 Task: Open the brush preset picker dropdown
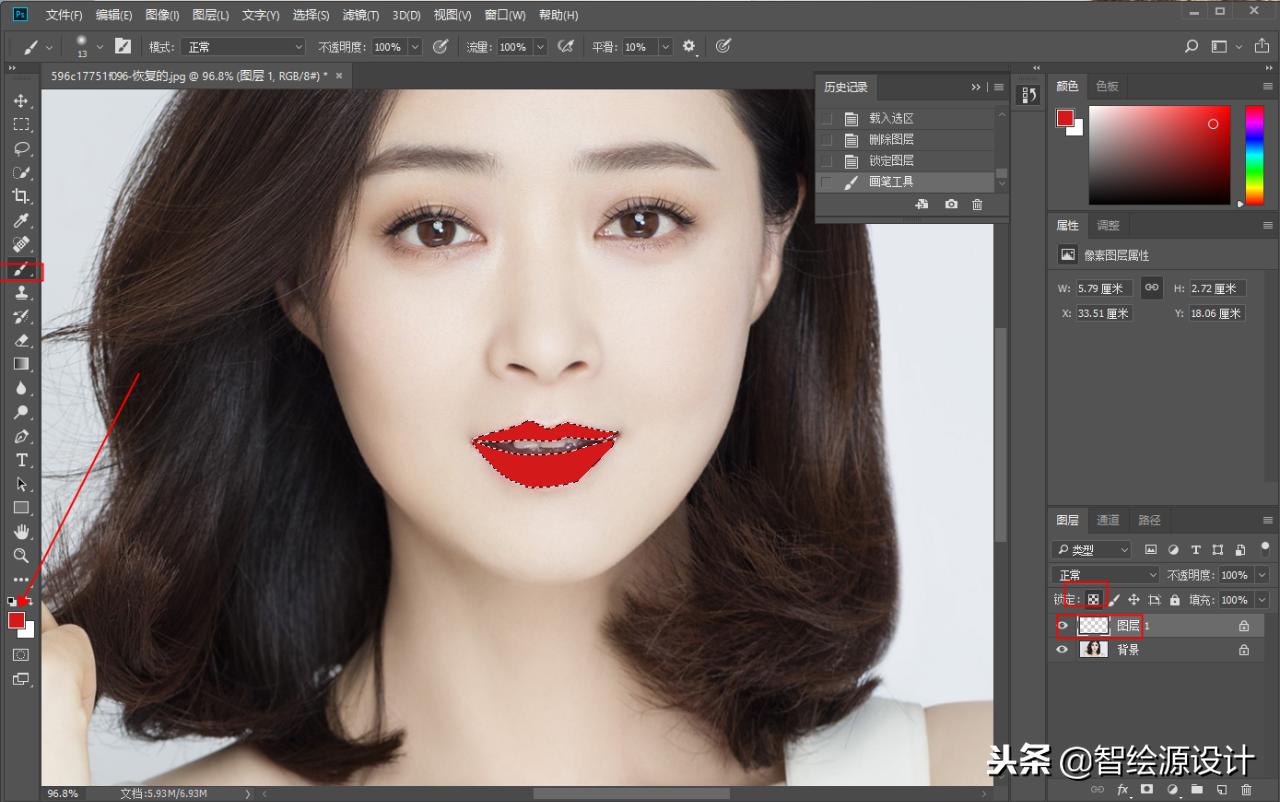[x=101, y=46]
